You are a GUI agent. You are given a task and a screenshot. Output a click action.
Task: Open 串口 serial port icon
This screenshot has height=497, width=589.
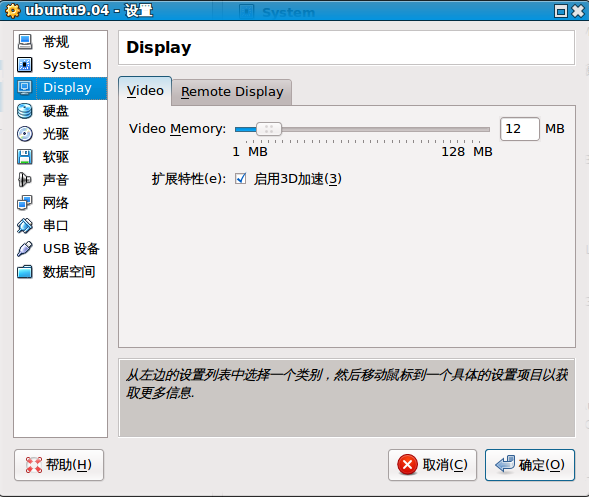(x=25, y=226)
